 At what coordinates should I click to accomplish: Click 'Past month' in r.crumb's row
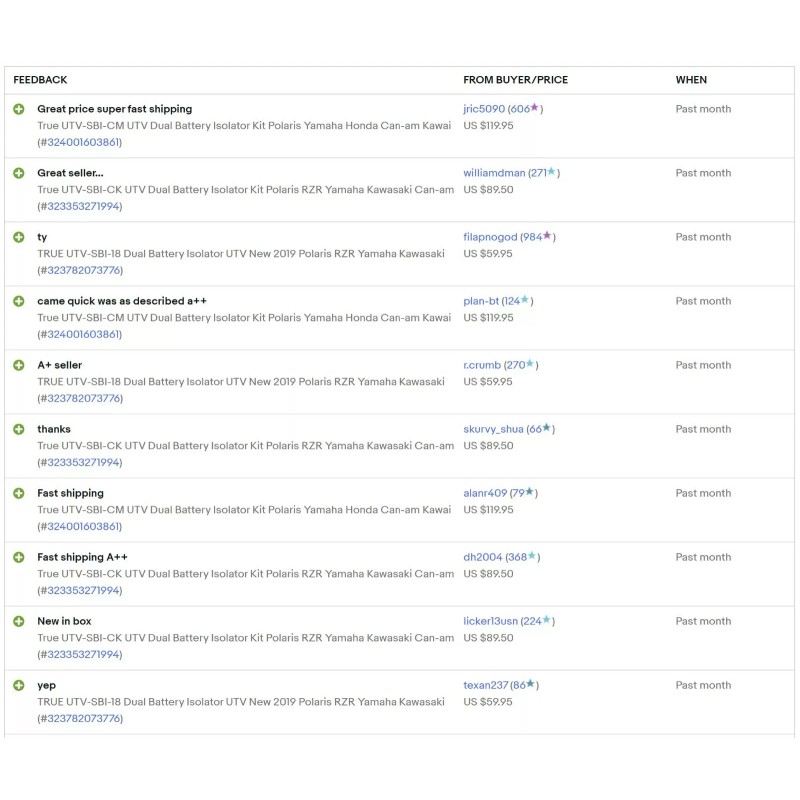coord(703,365)
